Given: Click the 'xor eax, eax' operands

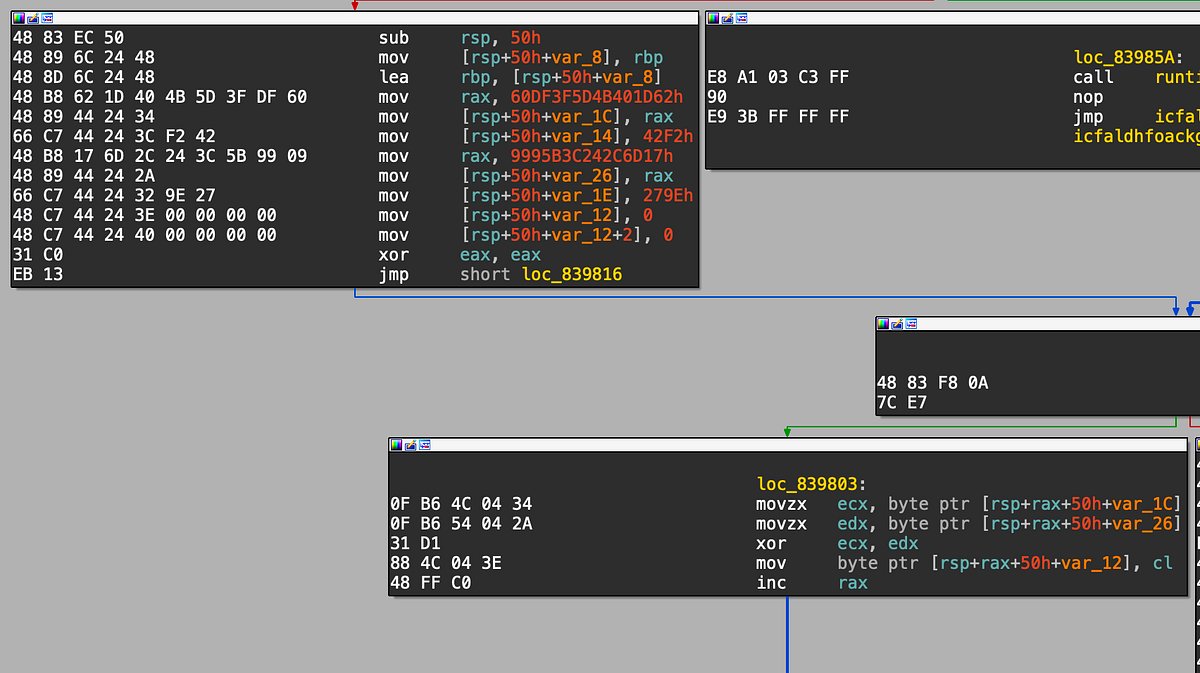Looking at the screenshot, I should 501,255.
